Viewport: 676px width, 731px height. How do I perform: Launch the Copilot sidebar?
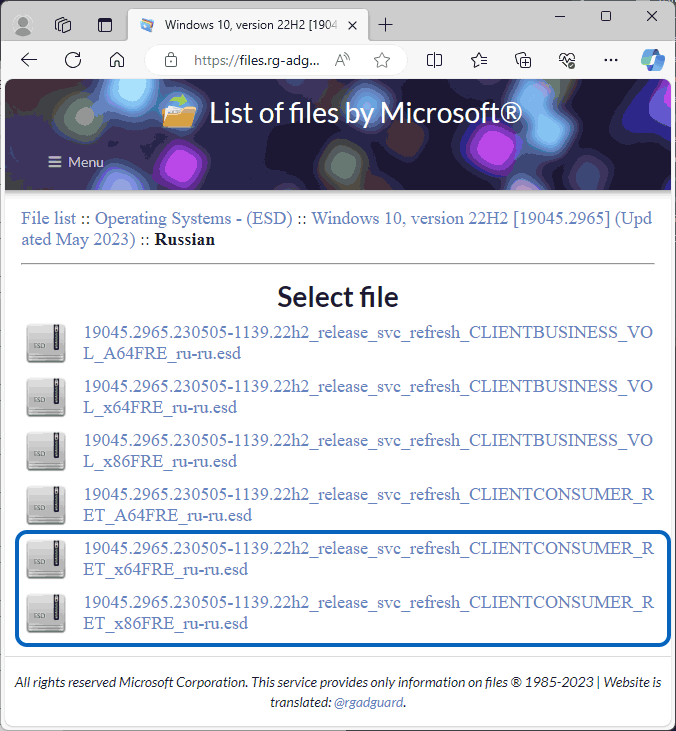pos(652,58)
